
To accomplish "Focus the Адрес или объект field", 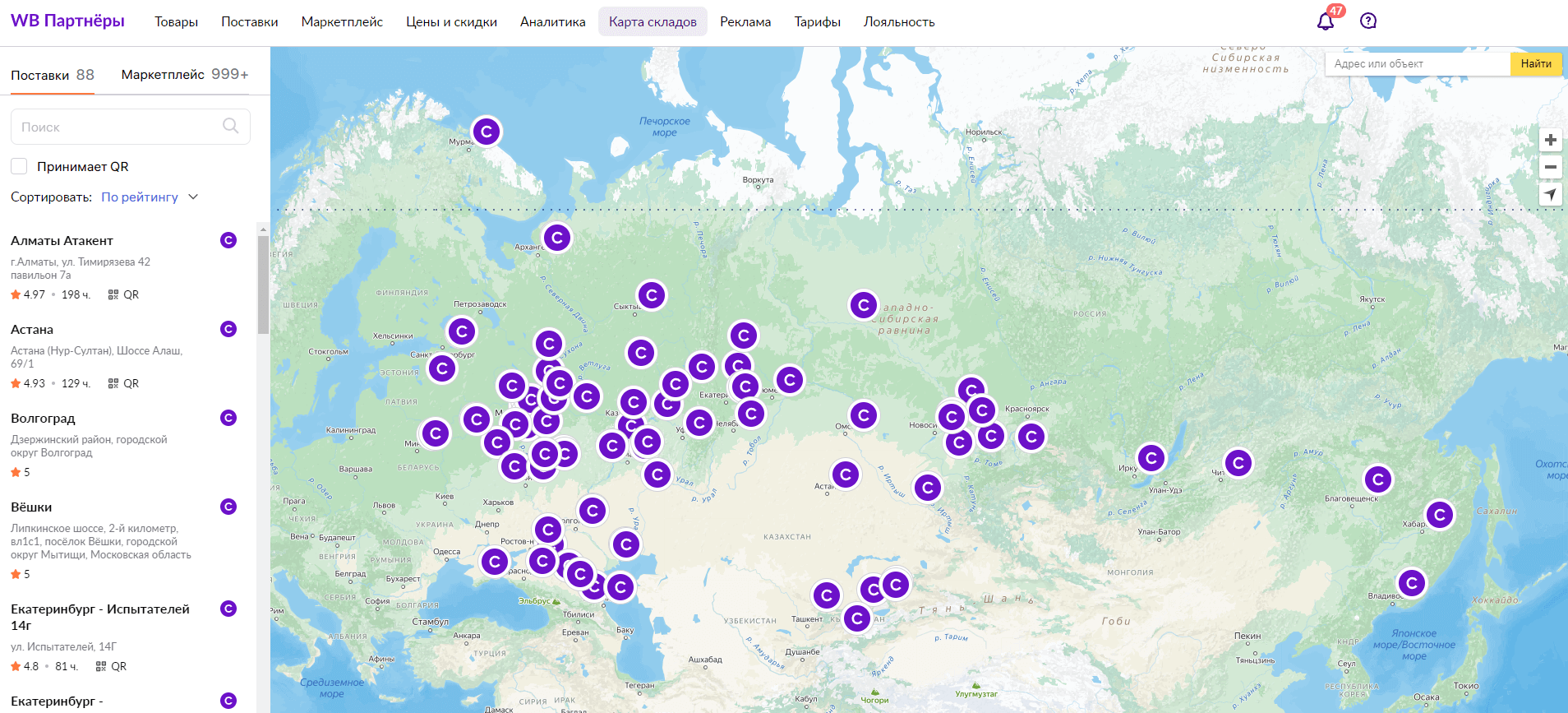I will point(1418,63).
